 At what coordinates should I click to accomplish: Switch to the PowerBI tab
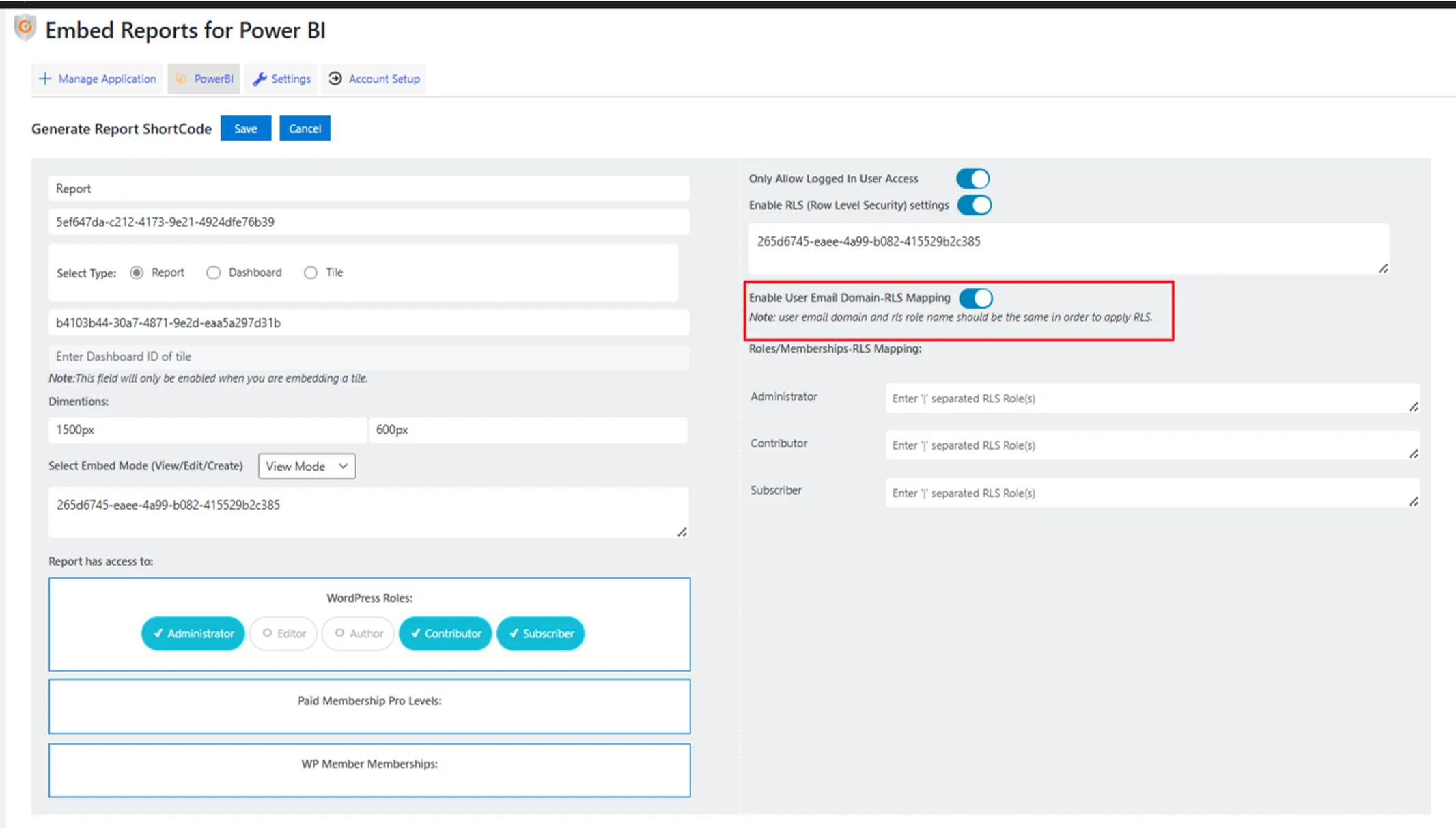[204, 79]
